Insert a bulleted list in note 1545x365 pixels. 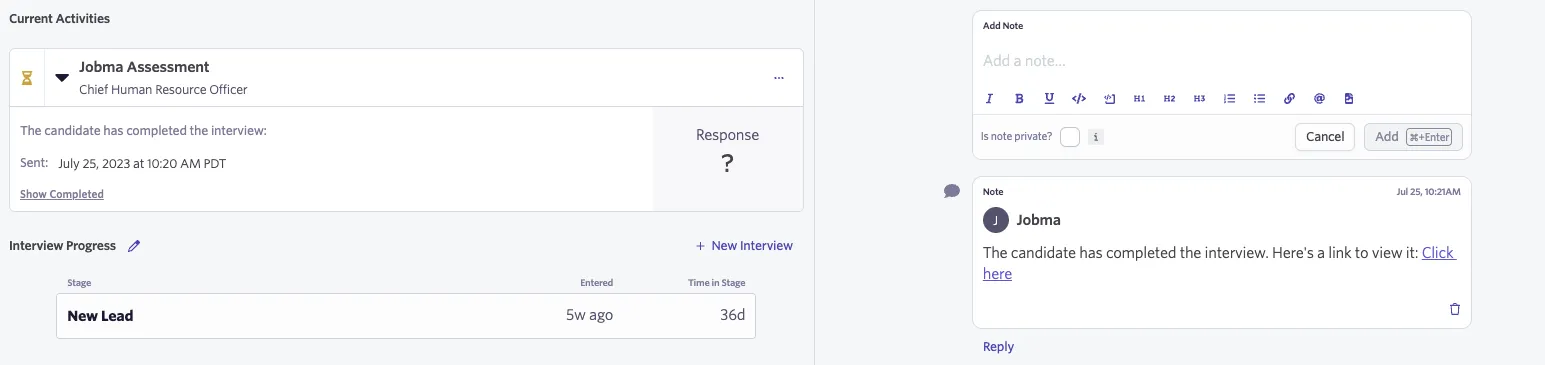(x=1260, y=99)
